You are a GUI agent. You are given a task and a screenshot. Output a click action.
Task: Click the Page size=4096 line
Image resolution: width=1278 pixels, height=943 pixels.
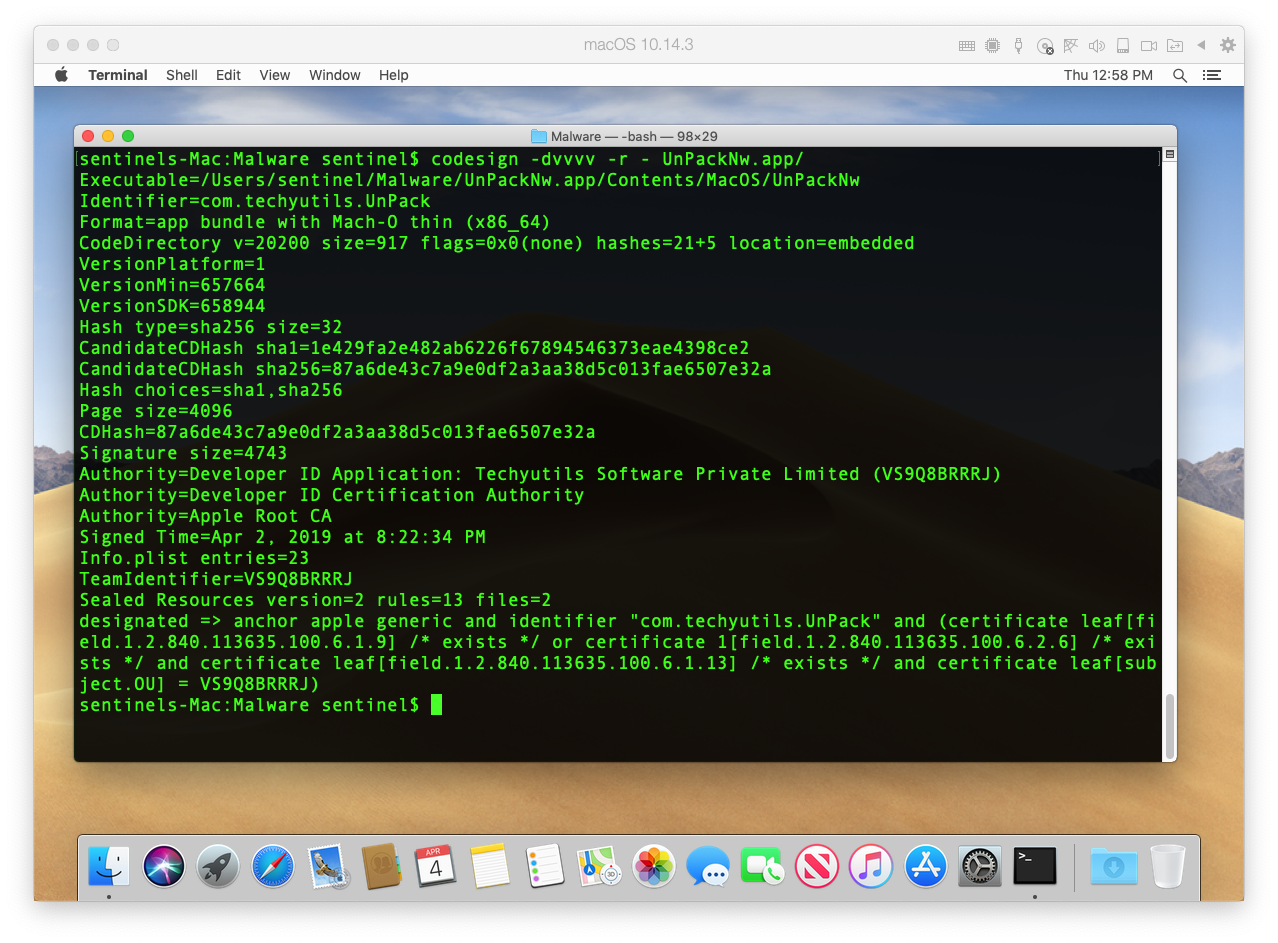point(156,411)
